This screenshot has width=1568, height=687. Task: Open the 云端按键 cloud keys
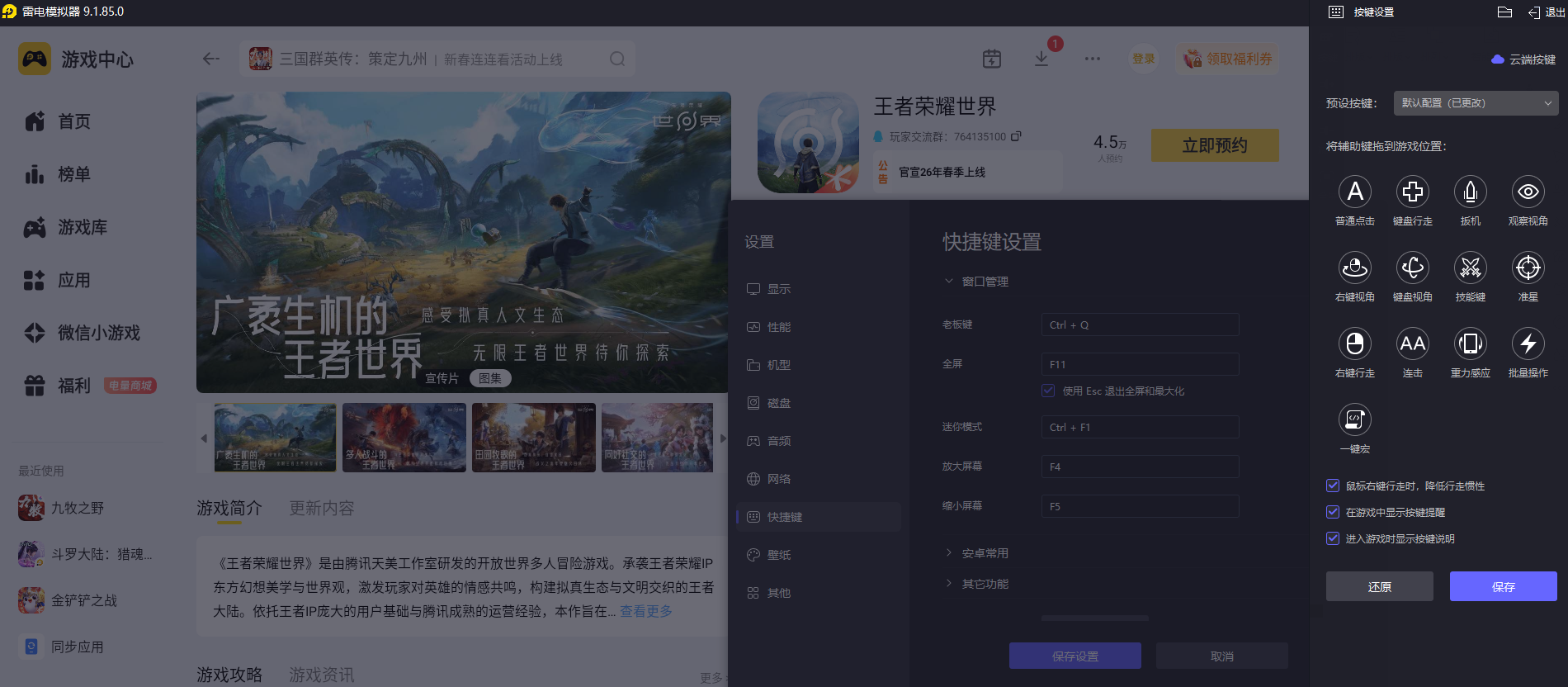[x=1523, y=59]
